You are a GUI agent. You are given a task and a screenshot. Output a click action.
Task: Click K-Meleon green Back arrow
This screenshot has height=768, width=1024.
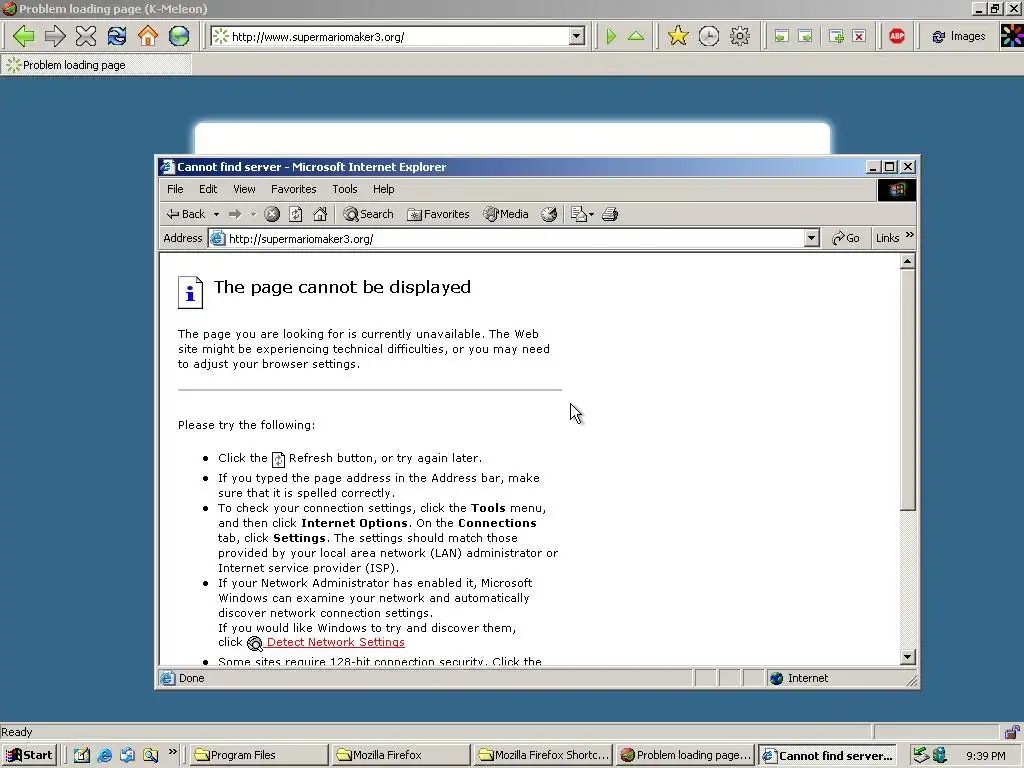click(x=24, y=36)
